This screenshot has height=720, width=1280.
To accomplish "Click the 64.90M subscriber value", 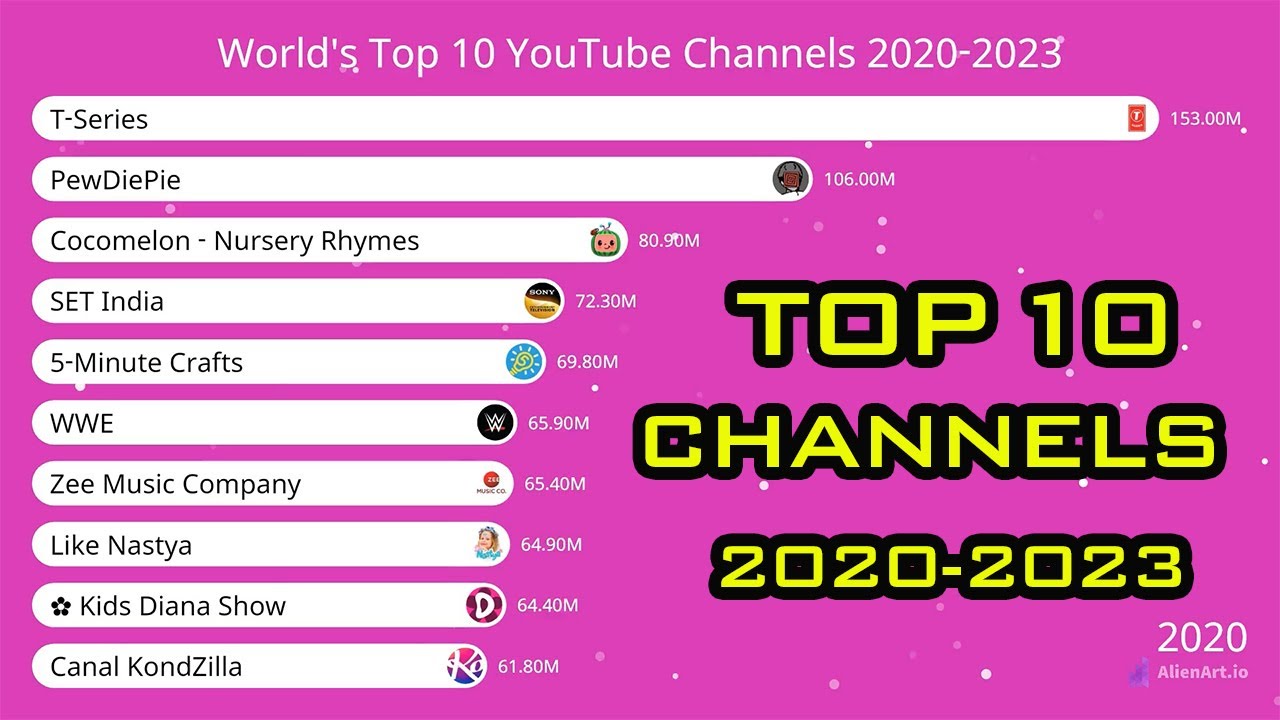I will point(551,545).
